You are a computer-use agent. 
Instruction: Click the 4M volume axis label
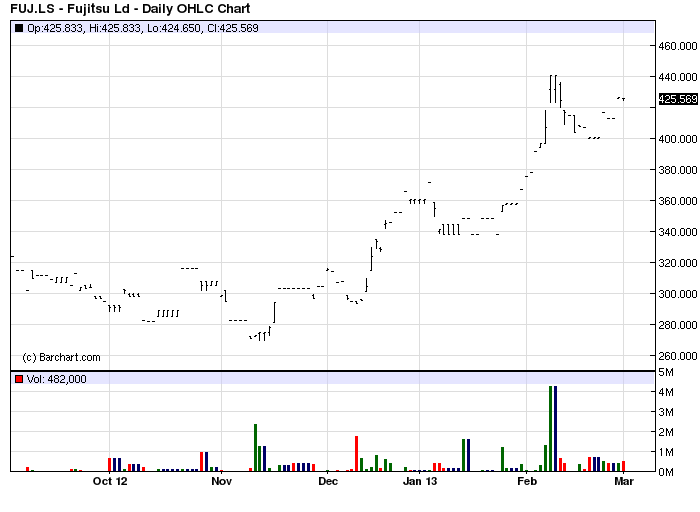point(666,392)
